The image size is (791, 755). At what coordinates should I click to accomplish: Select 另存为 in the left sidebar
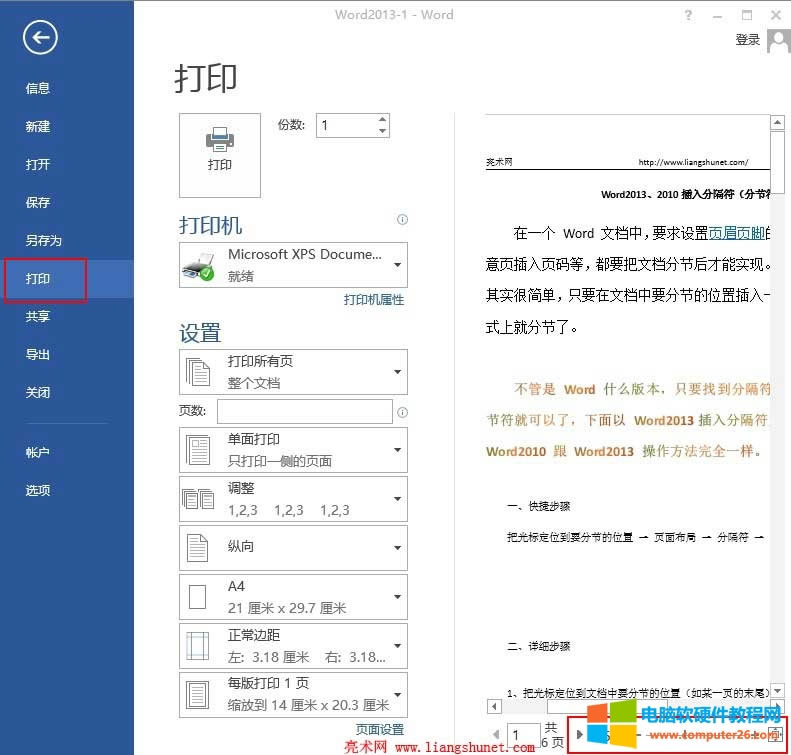point(44,241)
